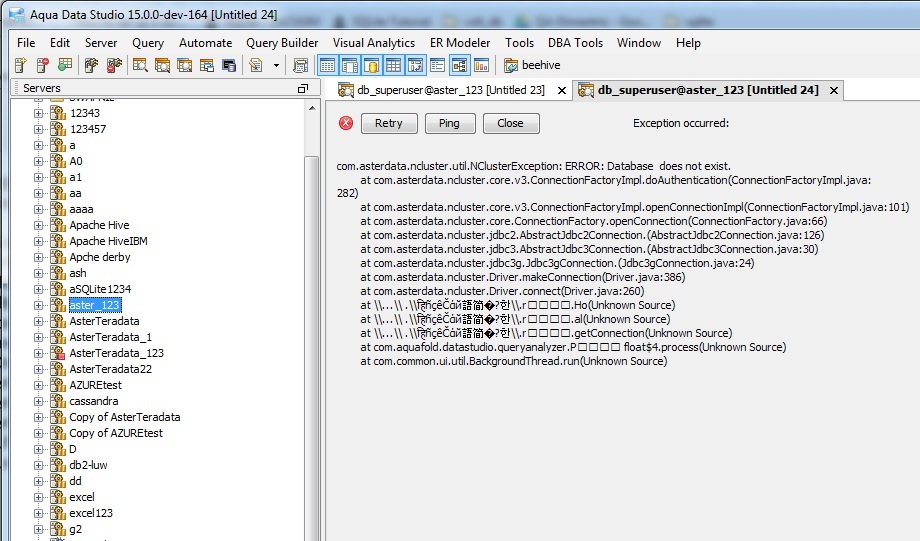
Task: Click the connect server plug icon
Action: [x=91, y=65]
